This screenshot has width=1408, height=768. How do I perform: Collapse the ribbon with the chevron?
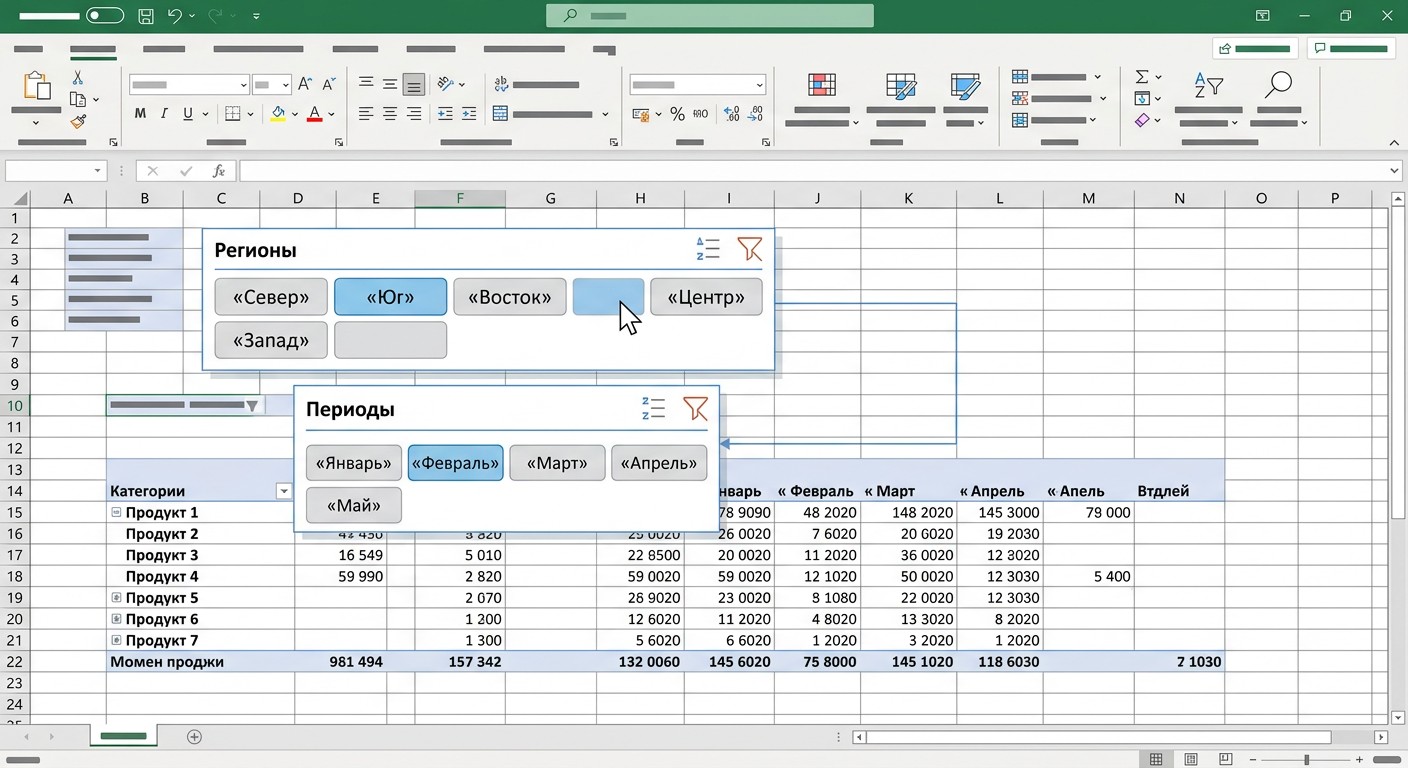click(1393, 141)
